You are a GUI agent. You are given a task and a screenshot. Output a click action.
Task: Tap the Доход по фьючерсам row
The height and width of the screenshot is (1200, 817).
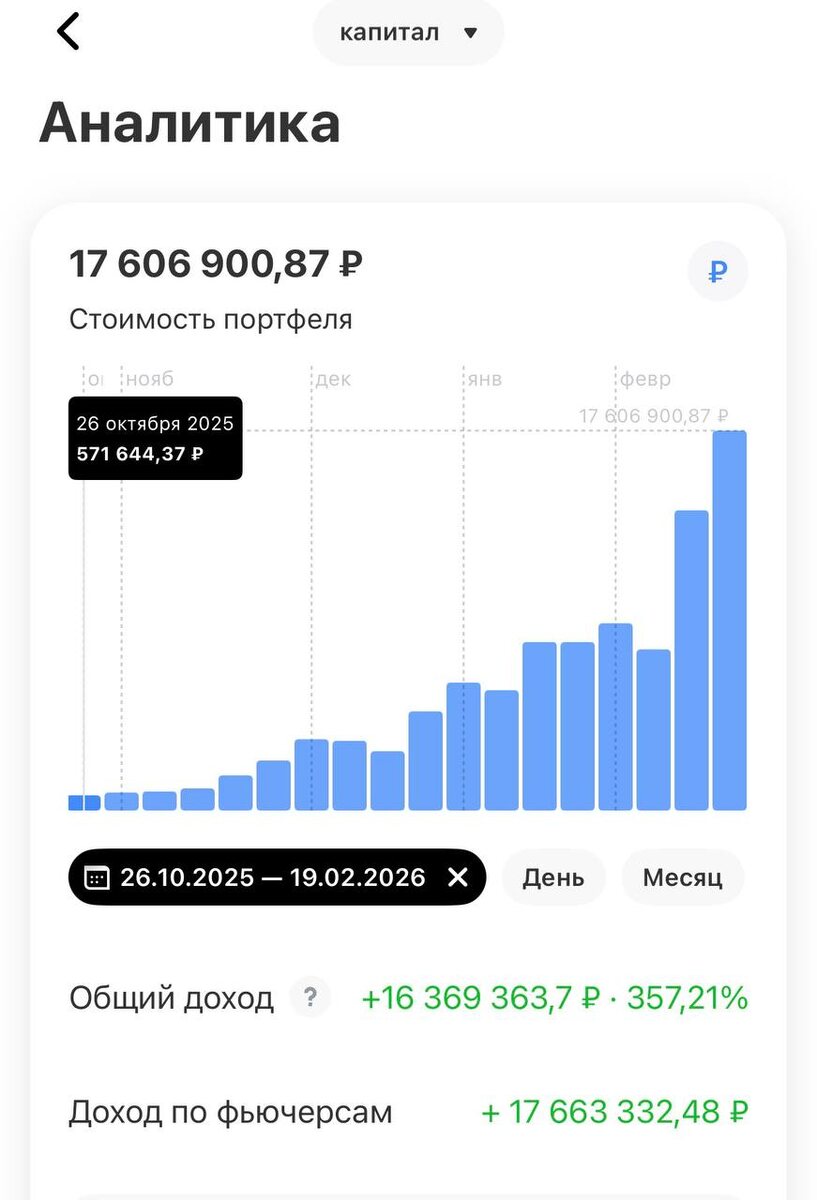[x=408, y=1112]
